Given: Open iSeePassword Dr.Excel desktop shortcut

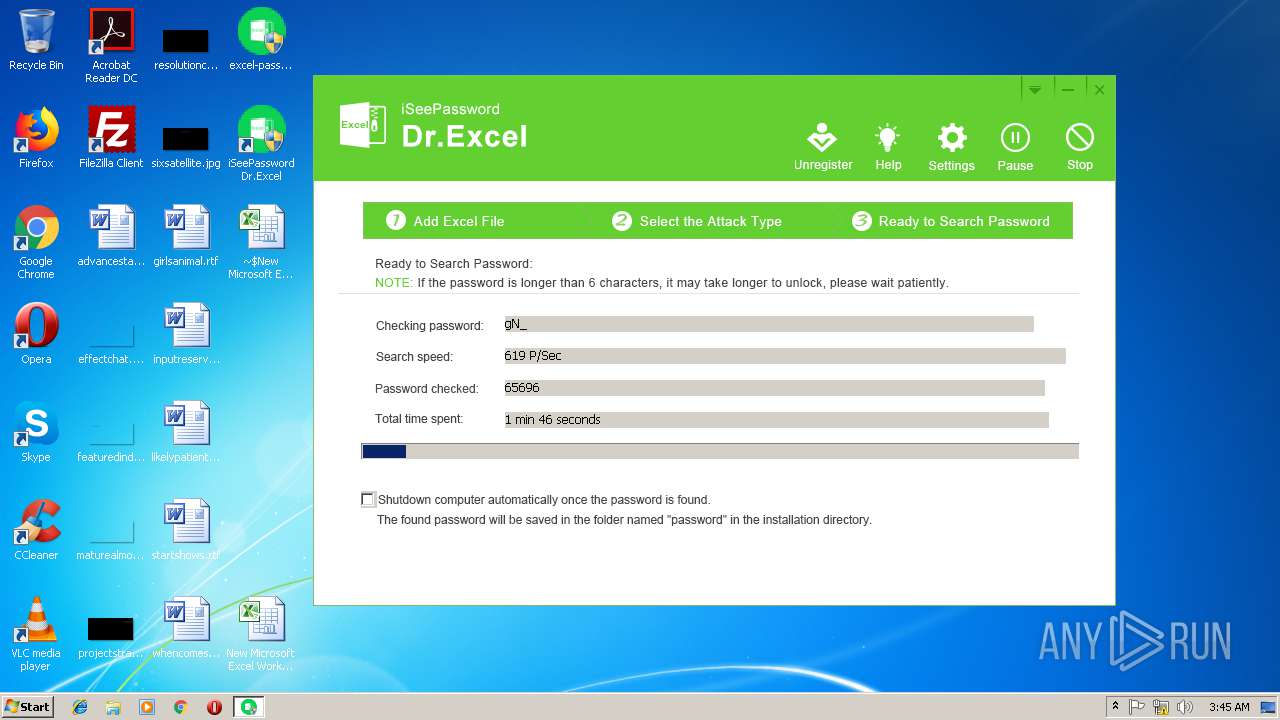Looking at the screenshot, I should click(x=261, y=144).
